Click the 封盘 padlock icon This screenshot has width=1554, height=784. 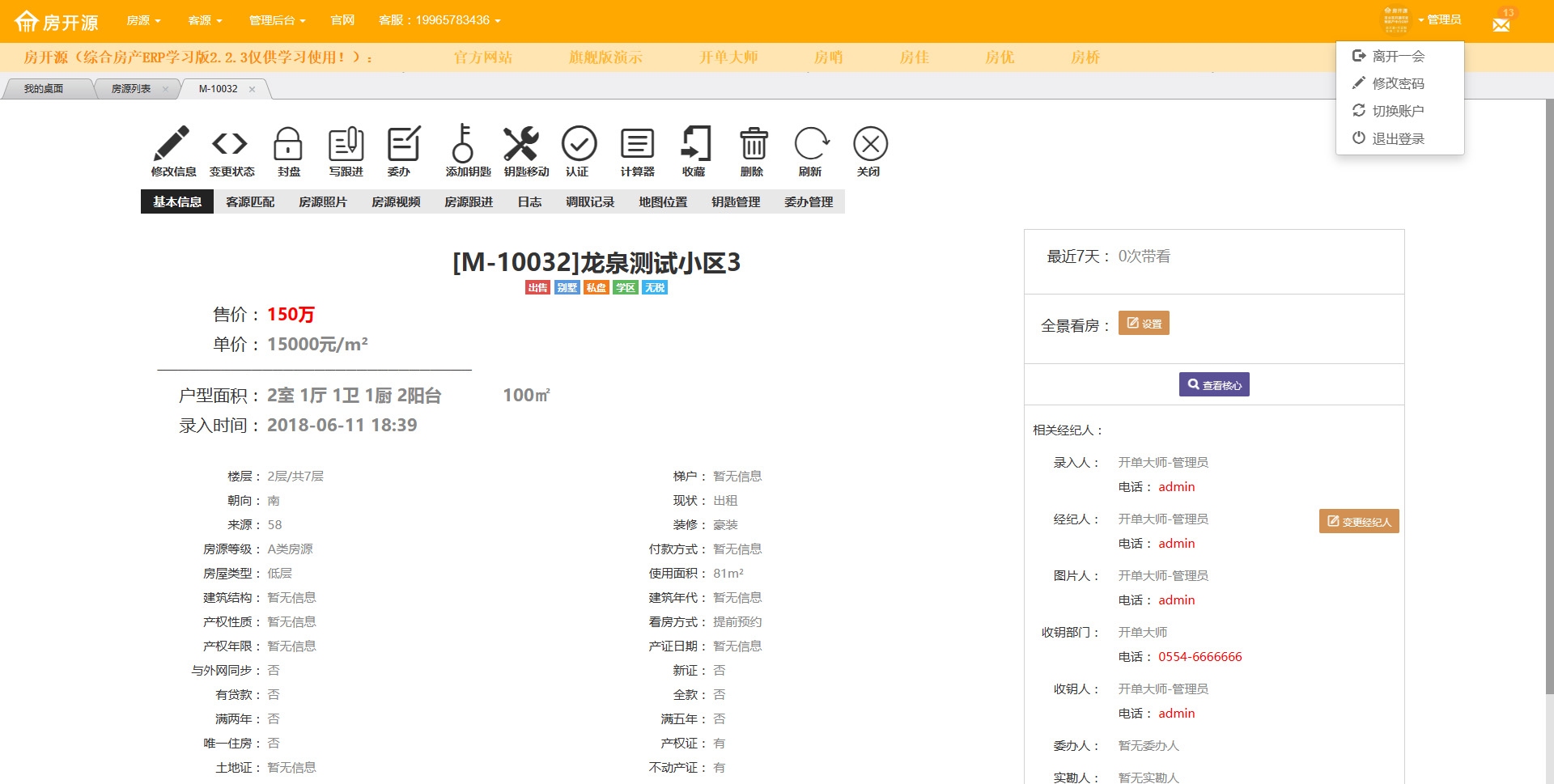coord(288,145)
